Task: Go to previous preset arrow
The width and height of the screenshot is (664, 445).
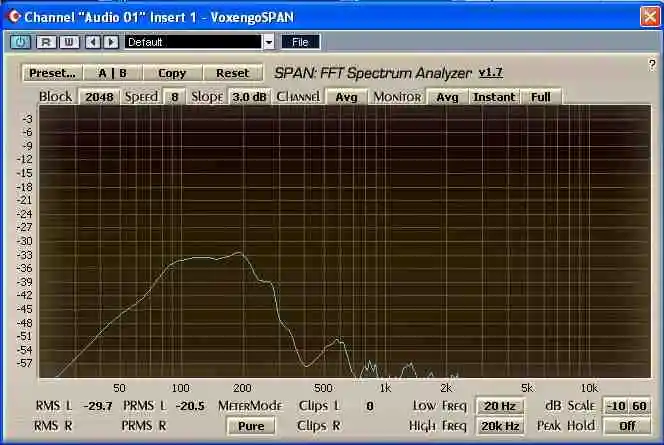Action: click(93, 42)
